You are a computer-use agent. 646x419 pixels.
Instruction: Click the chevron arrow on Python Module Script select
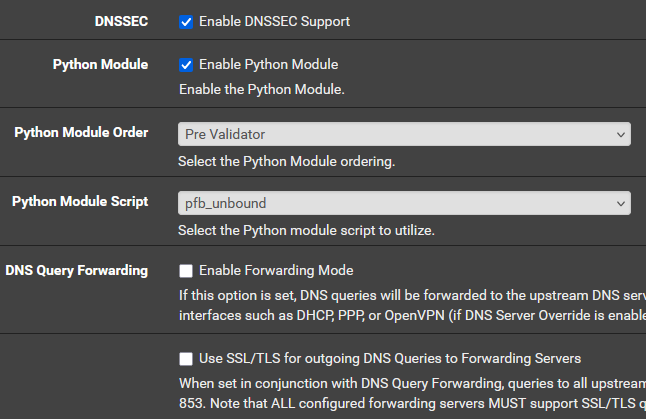[x=619, y=203]
